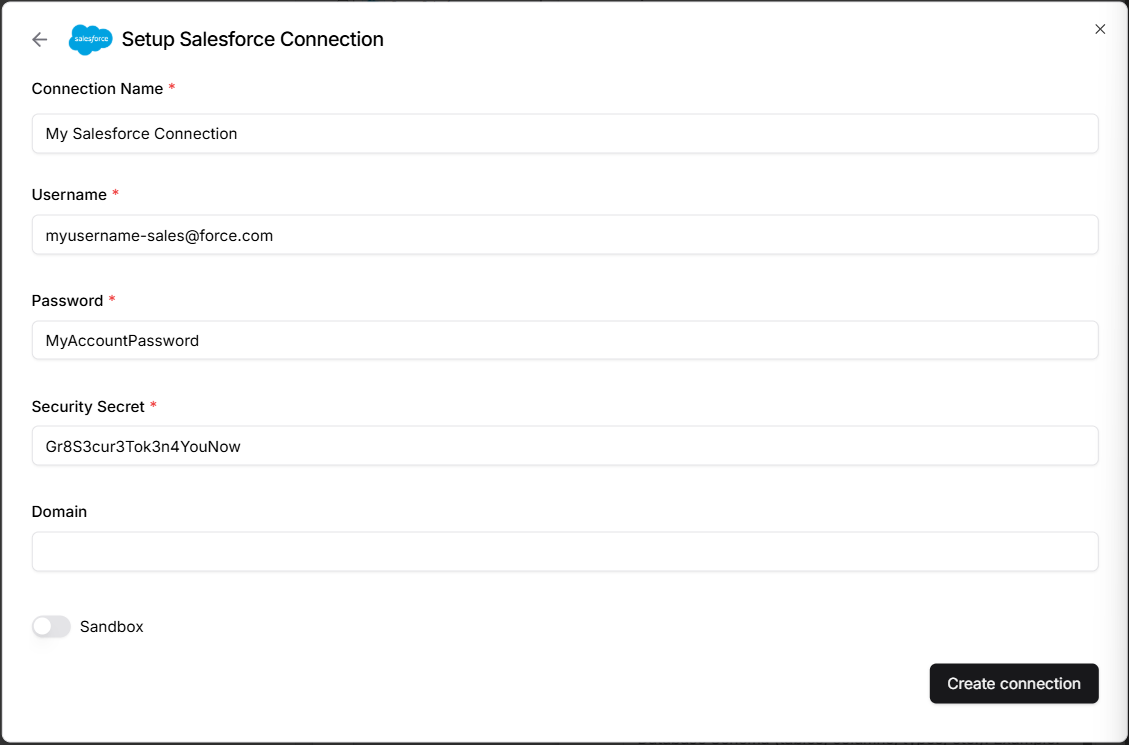
Task: Click the Setup Salesforce Connection title
Action: (252, 39)
